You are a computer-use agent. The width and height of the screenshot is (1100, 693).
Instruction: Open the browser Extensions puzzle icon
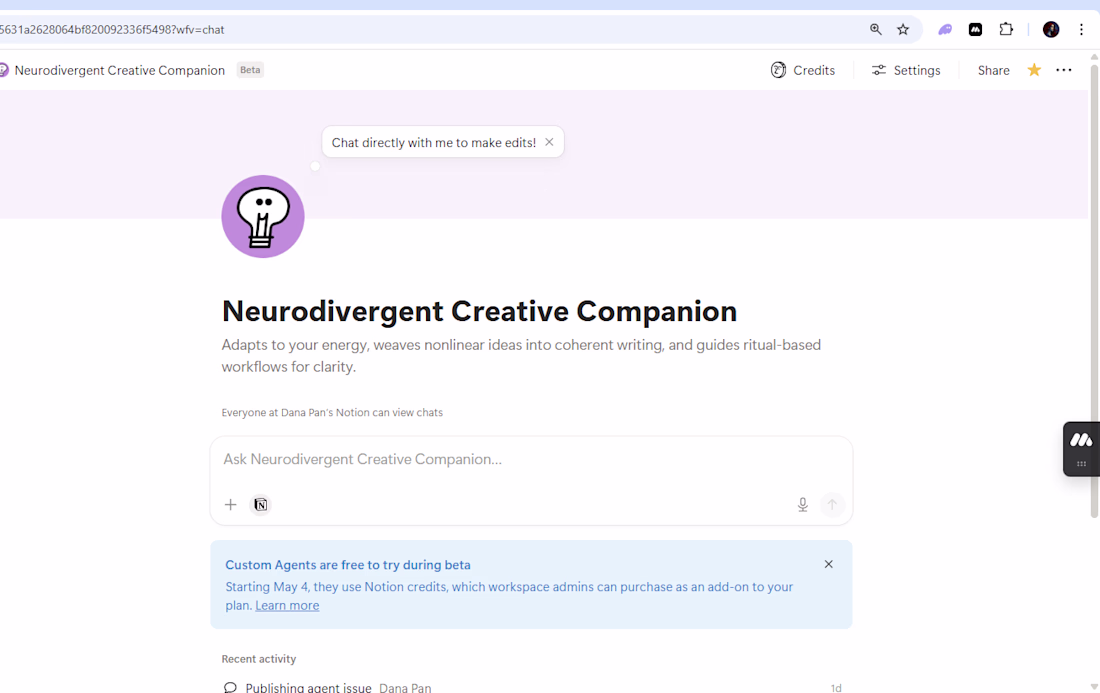pyautogui.click(x=1006, y=29)
